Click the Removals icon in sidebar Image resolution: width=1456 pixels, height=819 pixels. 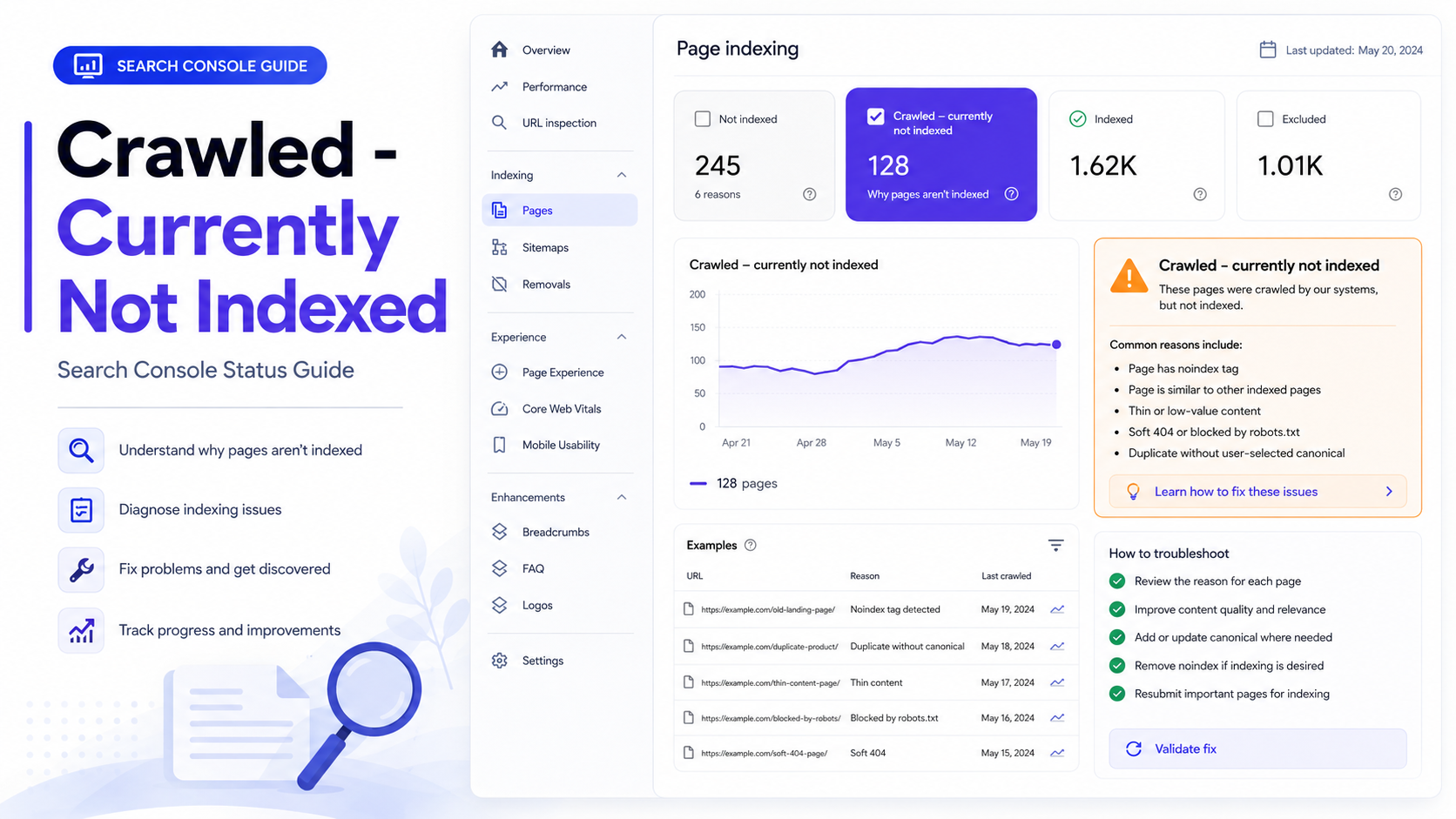499,284
